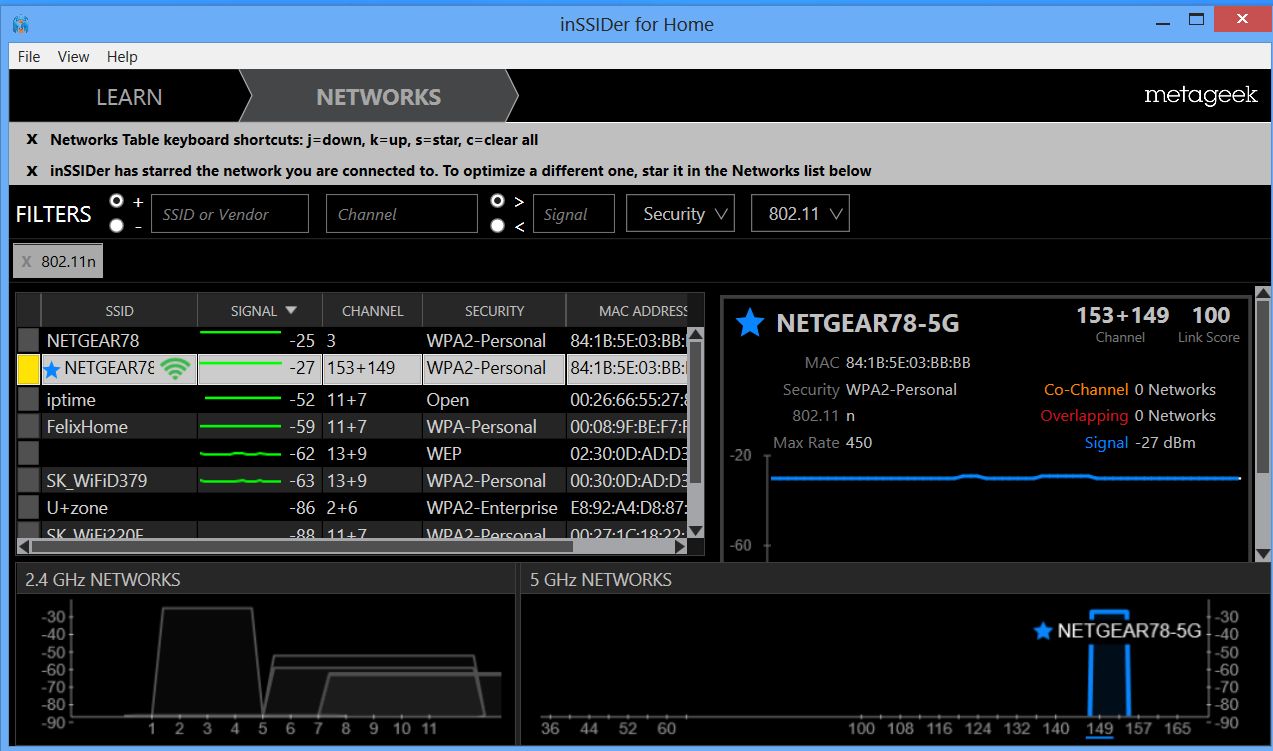Click the SIGNAL column sort arrow
The height and width of the screenshot is (751, 1273).
[x=291, y=310]
